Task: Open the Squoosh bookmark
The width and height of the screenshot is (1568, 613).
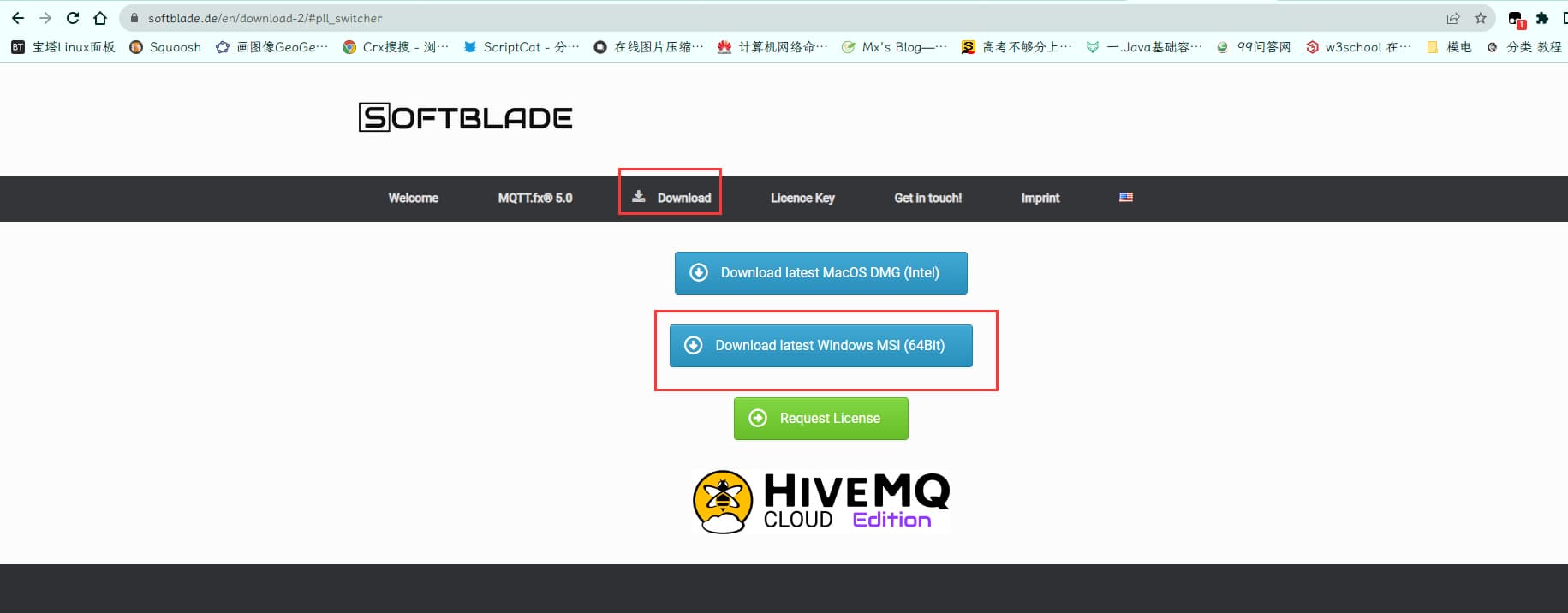Action: coord(165,47)
